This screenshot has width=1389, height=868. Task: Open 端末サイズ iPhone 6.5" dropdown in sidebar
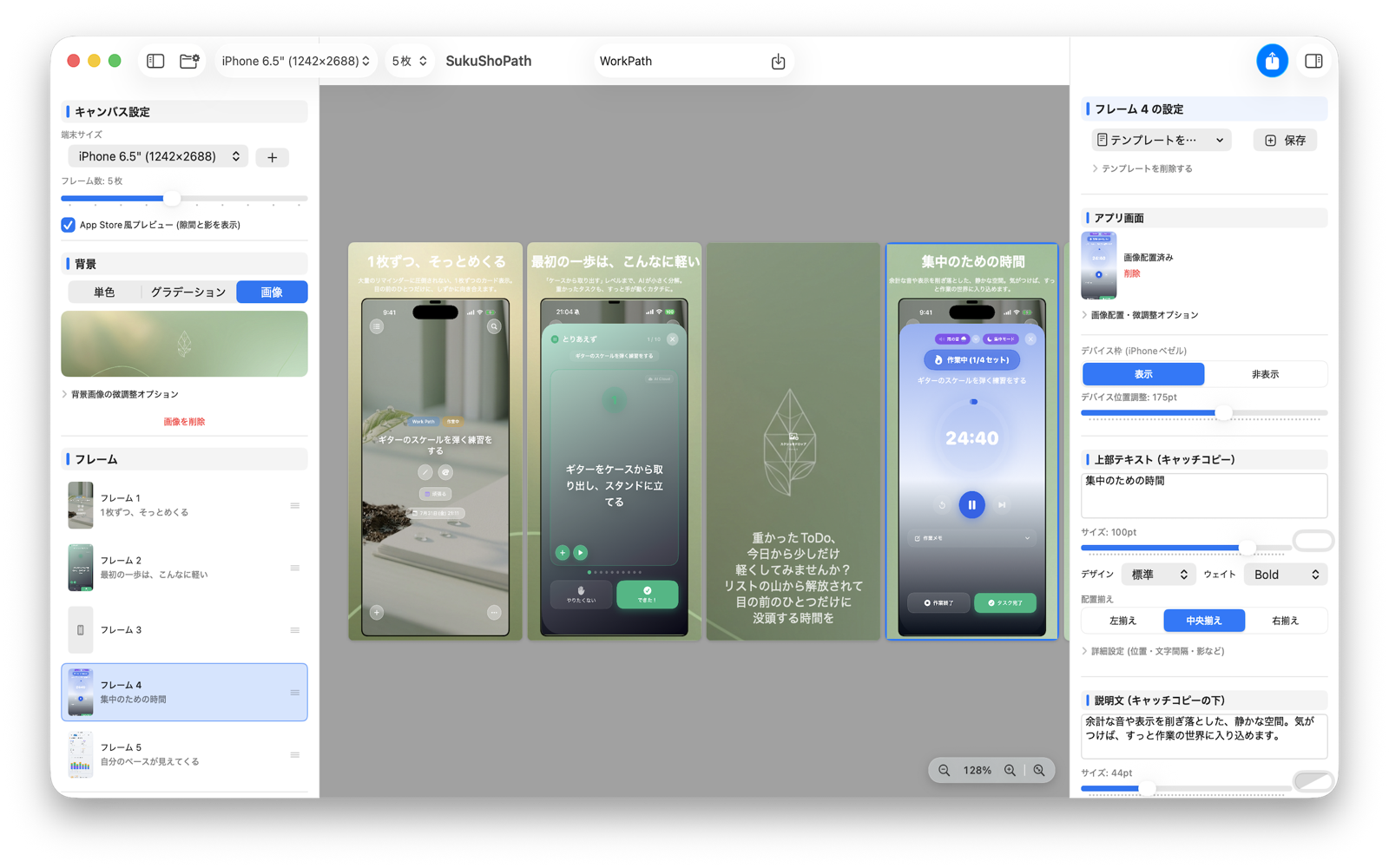[x=158, y=156]
